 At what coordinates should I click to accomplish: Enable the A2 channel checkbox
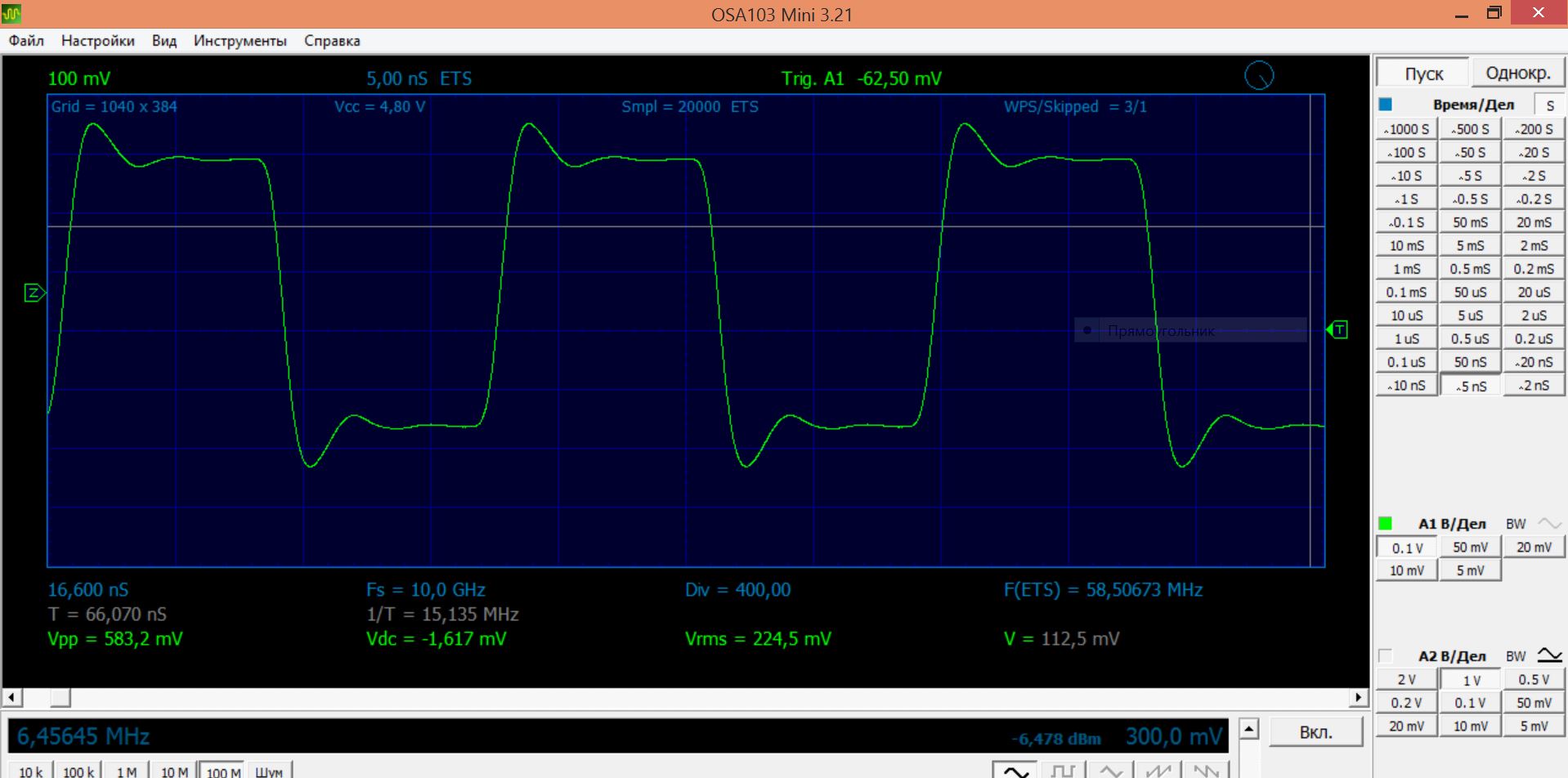pyautogui.click(x=1385, y=655)
